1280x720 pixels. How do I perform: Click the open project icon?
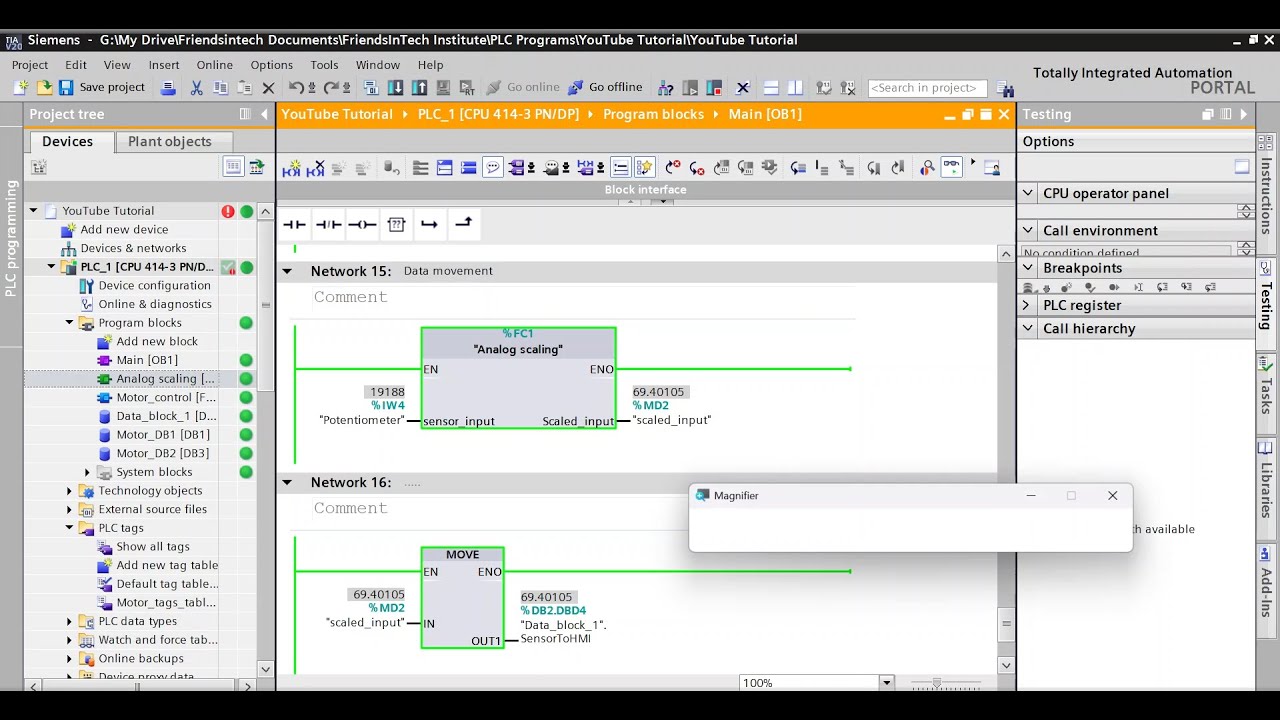[43, 88]
